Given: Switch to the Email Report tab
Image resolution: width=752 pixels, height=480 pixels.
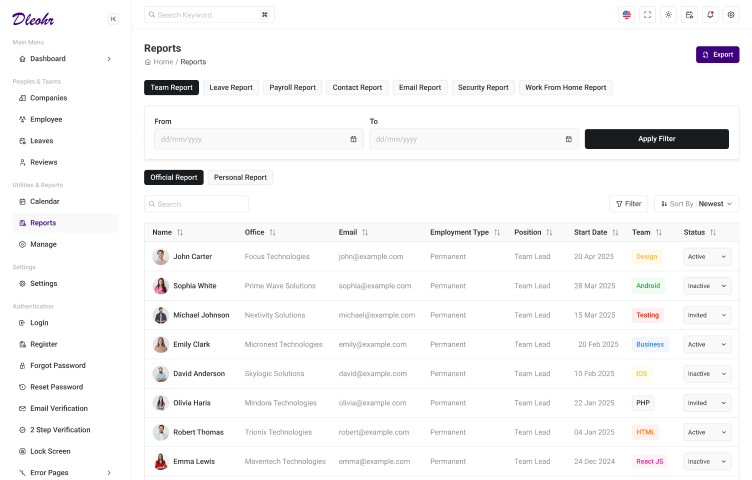Looking at the screenshot, I should pos(420,87).
